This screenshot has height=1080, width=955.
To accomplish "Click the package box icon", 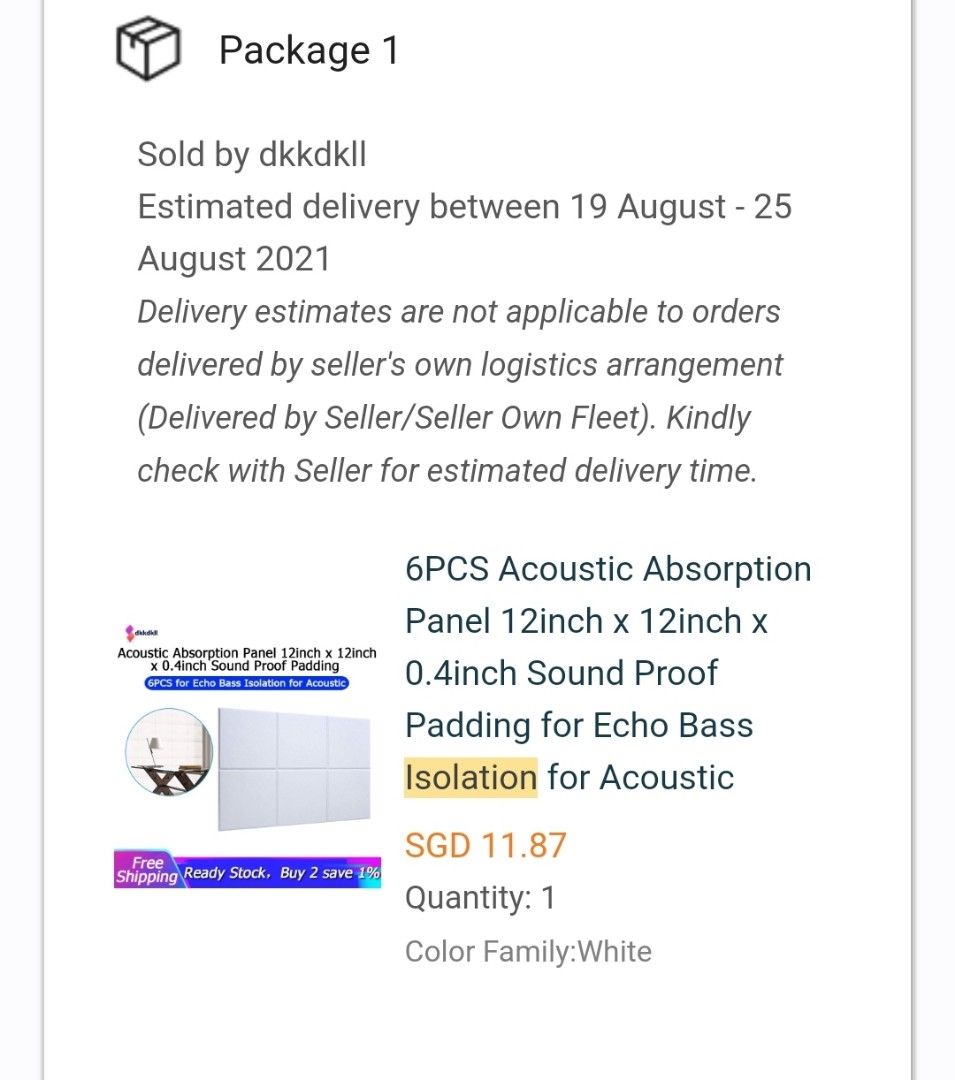I will (147, 49).
